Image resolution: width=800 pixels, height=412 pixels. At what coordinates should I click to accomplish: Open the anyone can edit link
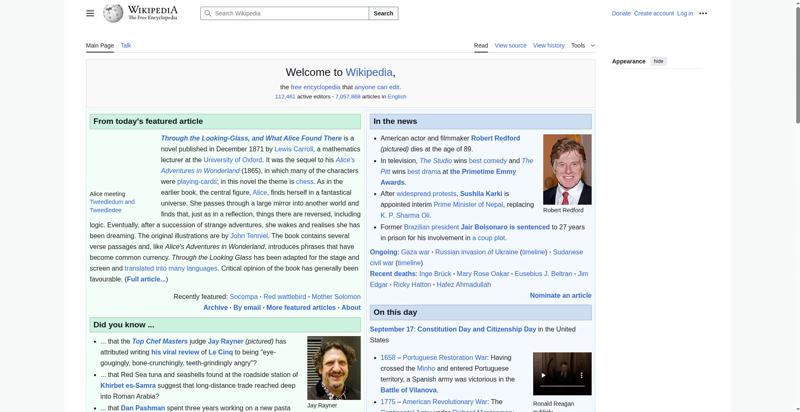tap(377, 87)
